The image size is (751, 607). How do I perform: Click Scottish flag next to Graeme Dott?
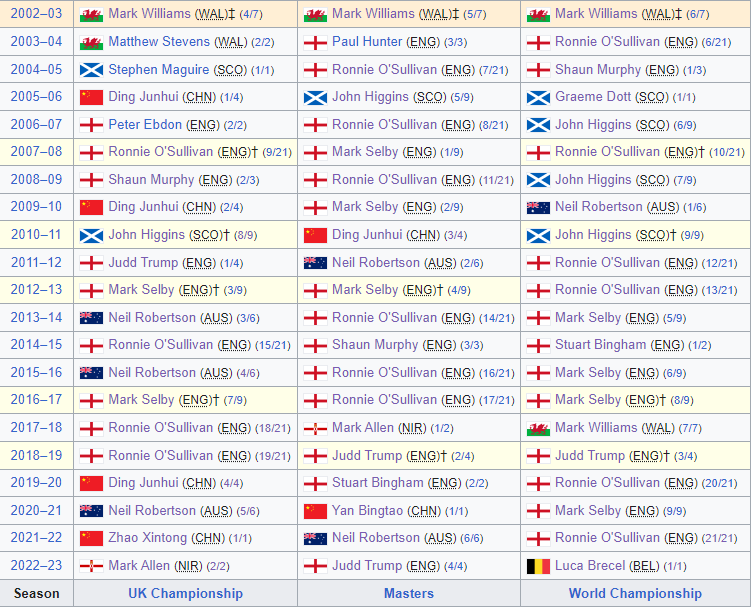click(x=538, y=98)
